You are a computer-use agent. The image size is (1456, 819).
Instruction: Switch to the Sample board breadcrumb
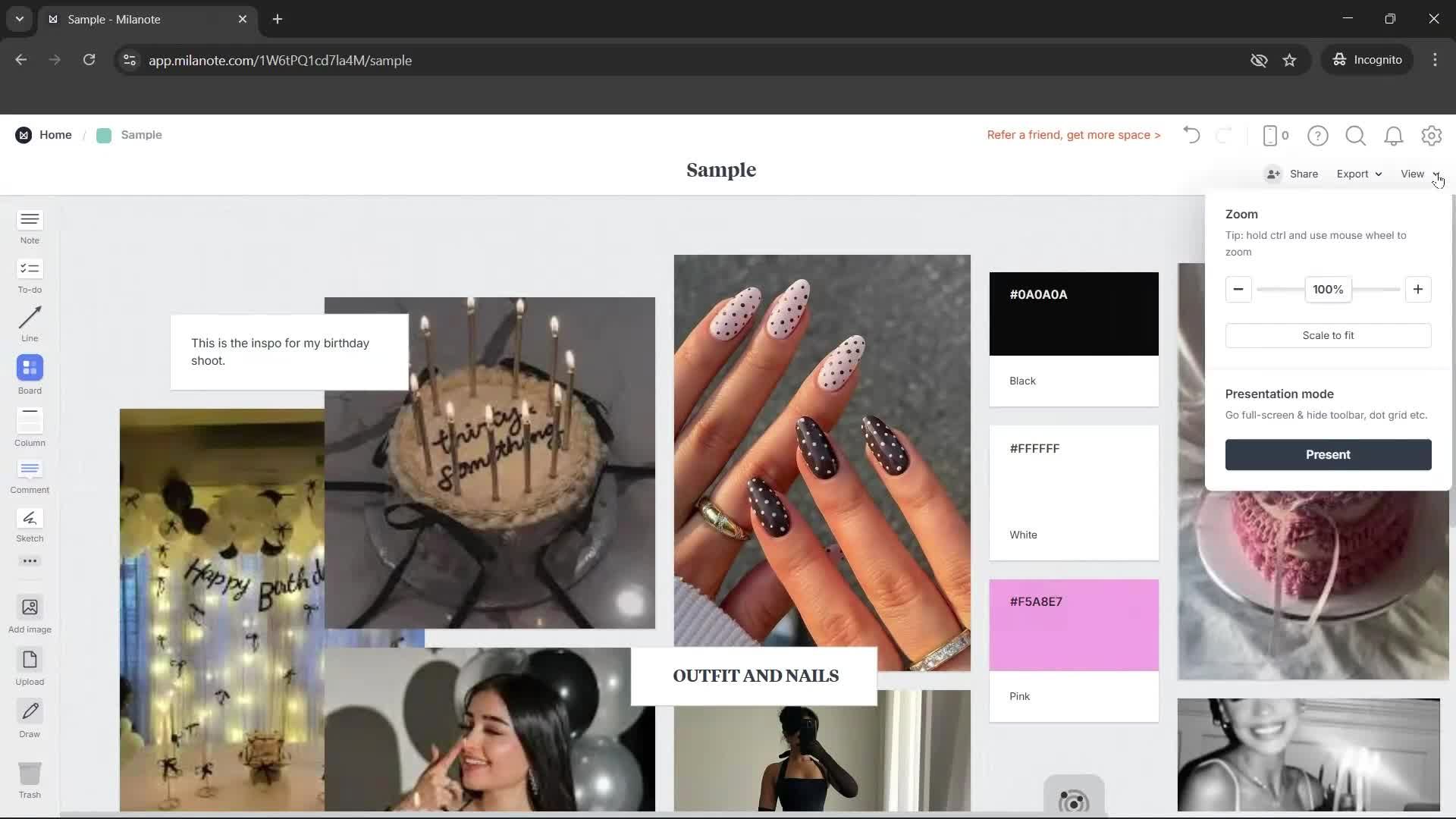click(142, 135)
